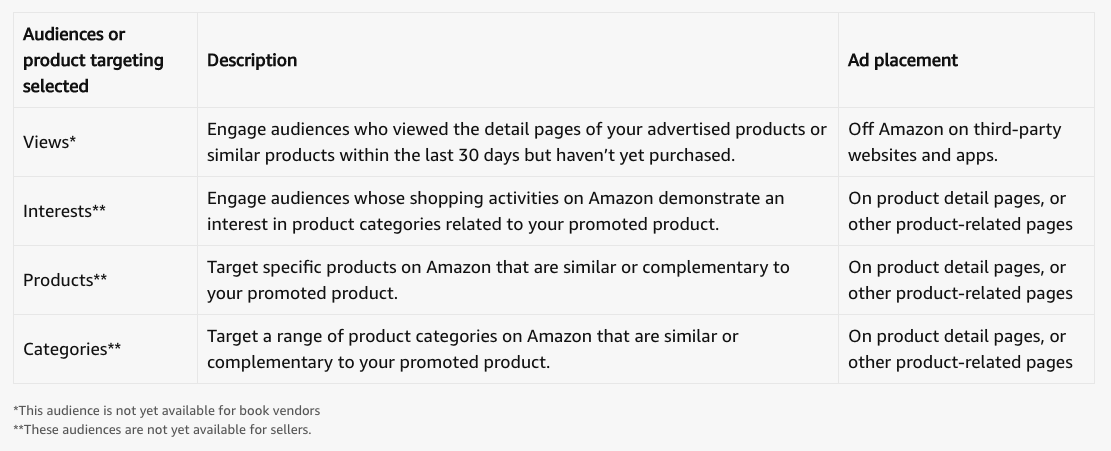The height and width of the screenshot is (451, 1111).
Task: Click 'complementary to your promoted product' in Categories row
Action: tap(378, 362)
